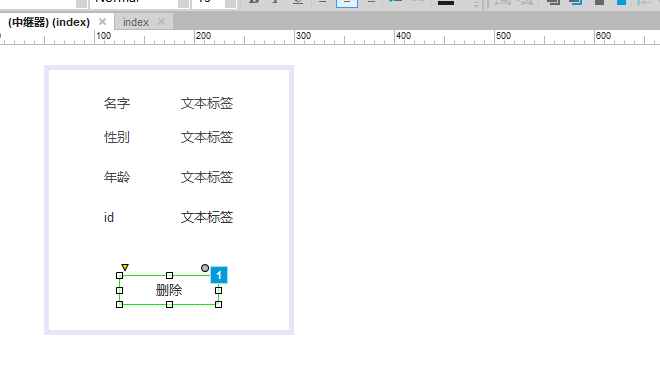Click the top-middle handle of 删除 widget

(x=169, y=275)
